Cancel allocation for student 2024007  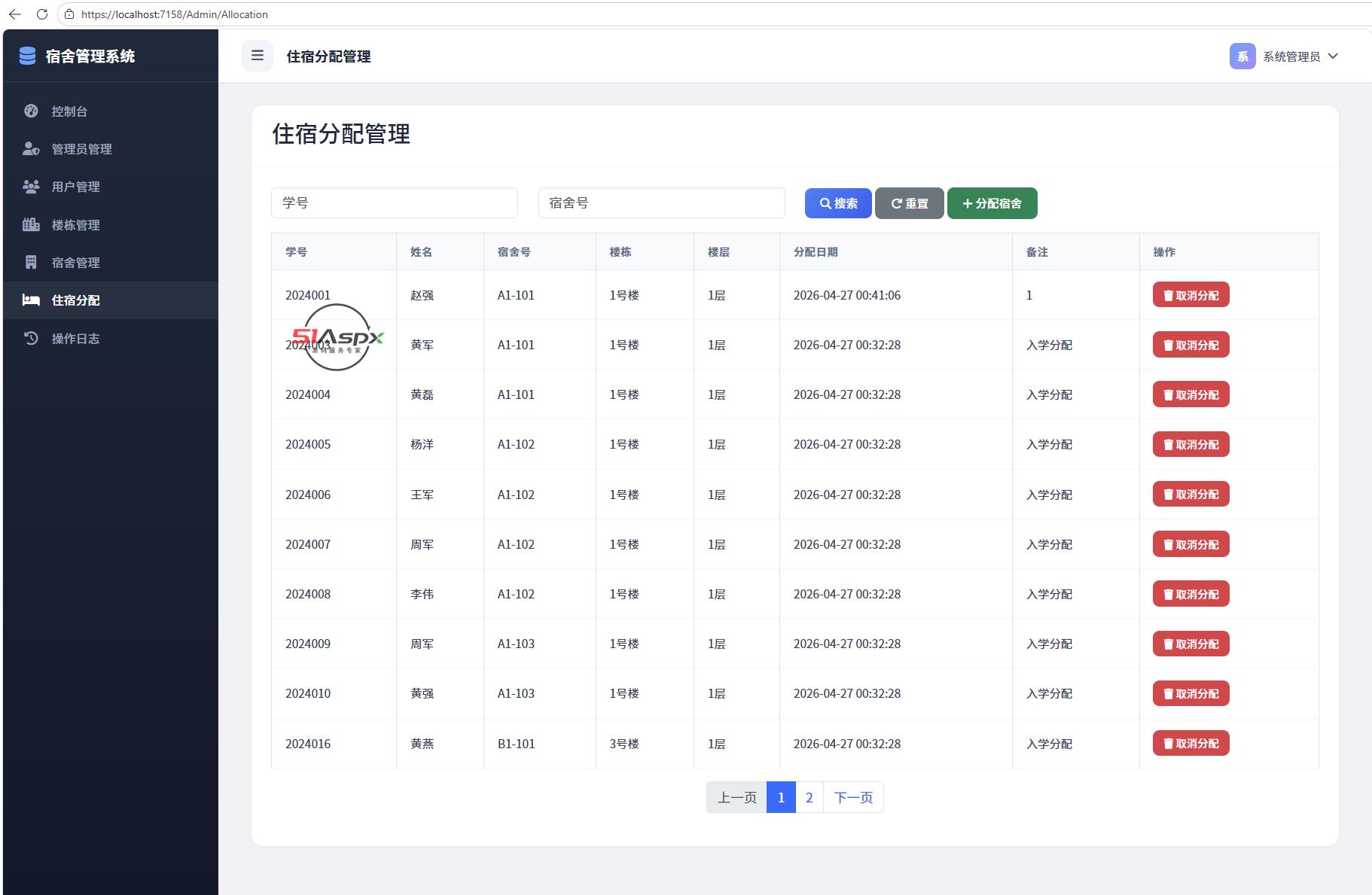pos(1191,544)
